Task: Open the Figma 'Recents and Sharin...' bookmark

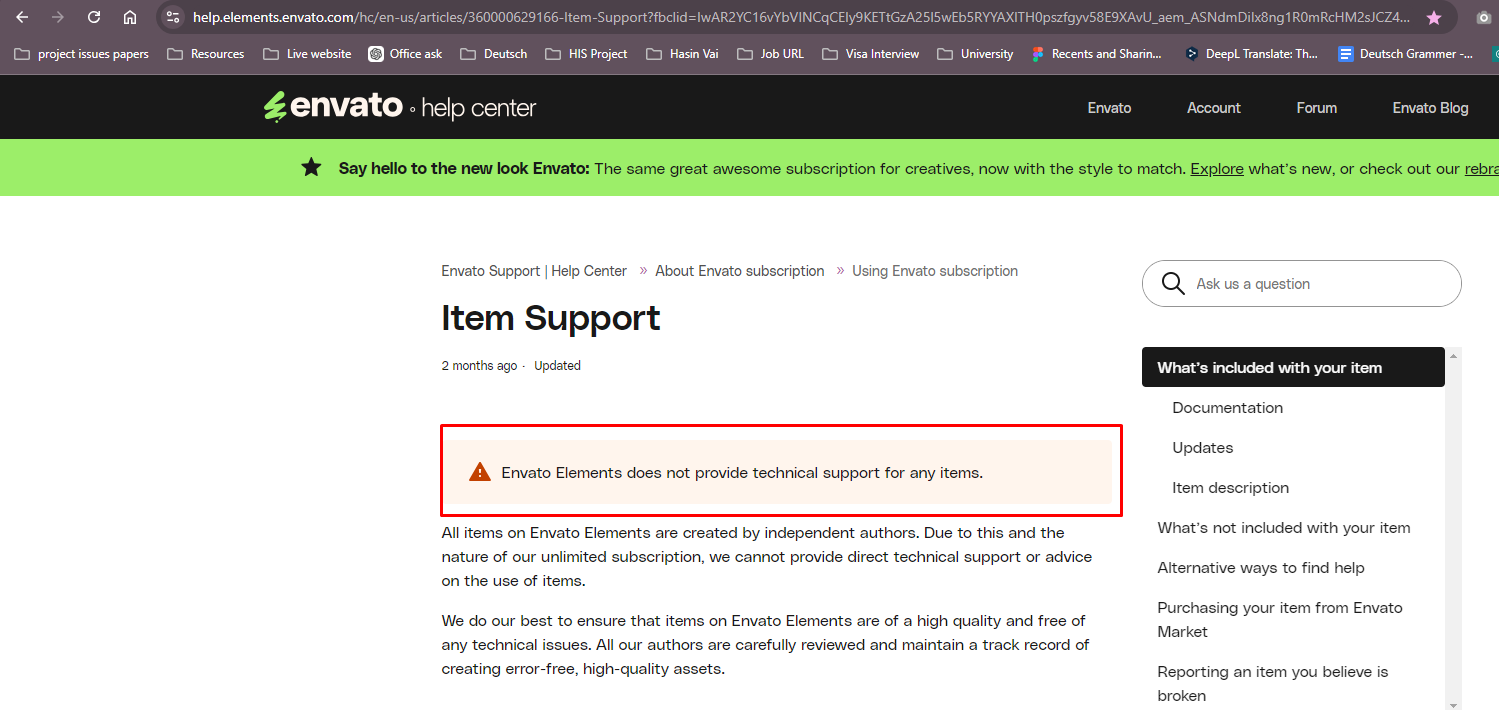Action: pyautogui.click(x=1097, y=54)
